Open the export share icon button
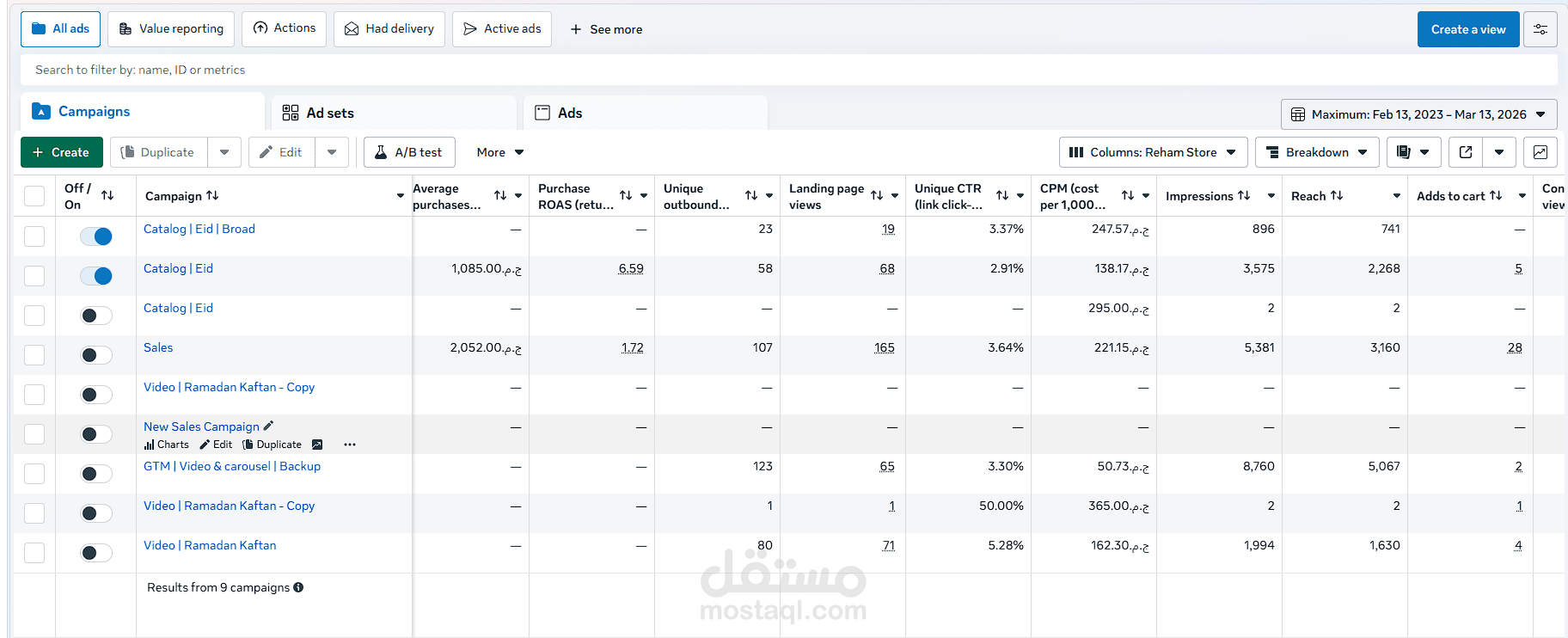Viewport: 1568px width, 638px height. pyautogui.click(x=1466, y=152)
